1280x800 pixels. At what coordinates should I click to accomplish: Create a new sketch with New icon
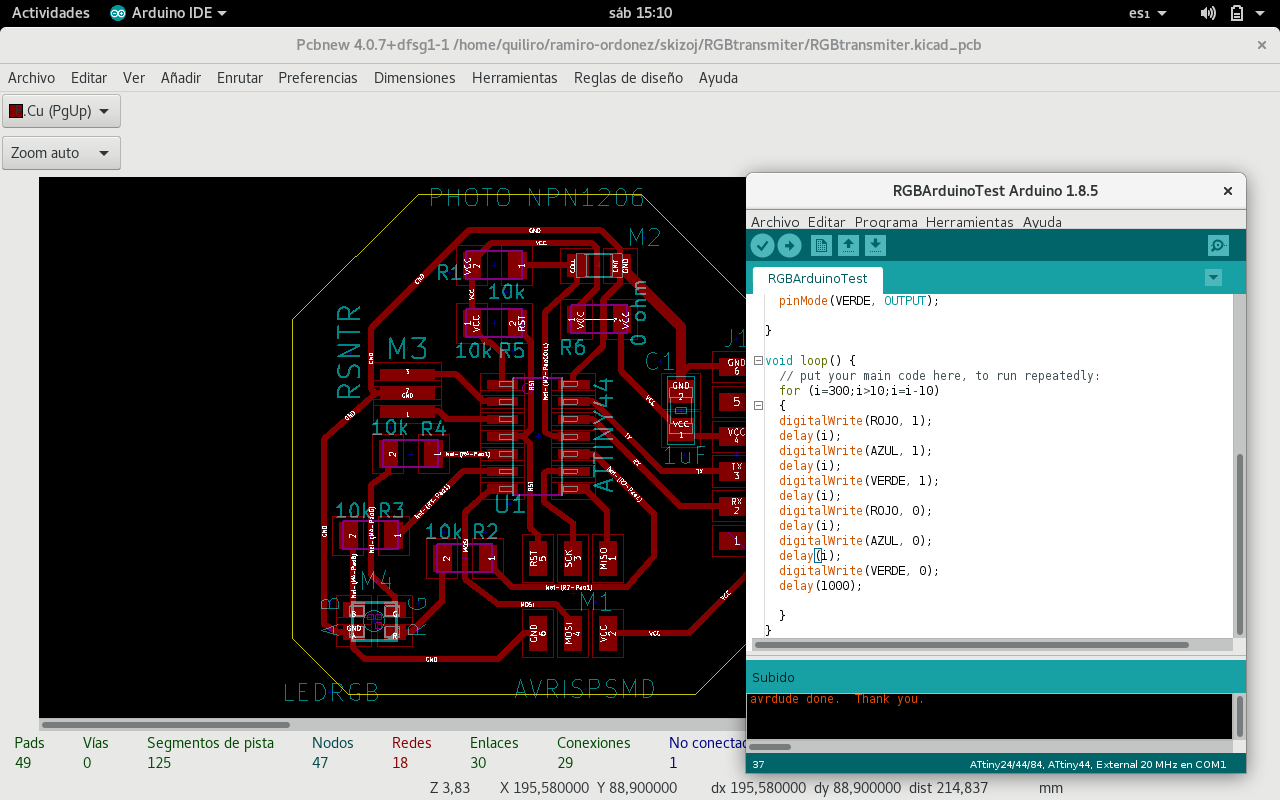coord(821,246)
